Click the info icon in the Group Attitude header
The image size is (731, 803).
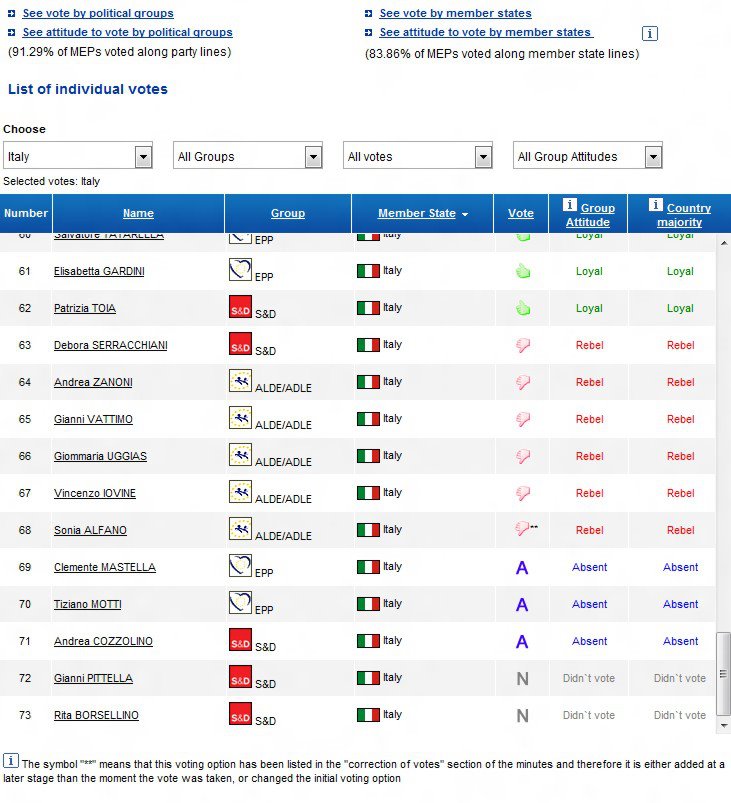pyautogui.click(x=570, y=205)
